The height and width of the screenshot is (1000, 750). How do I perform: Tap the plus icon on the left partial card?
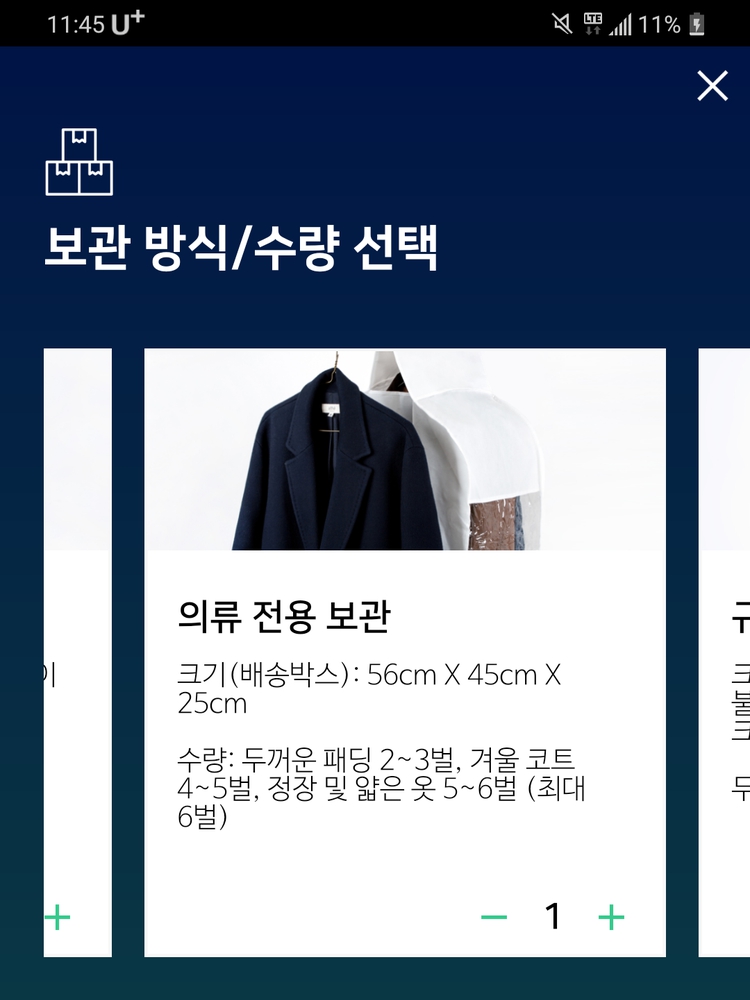(57, 918)
